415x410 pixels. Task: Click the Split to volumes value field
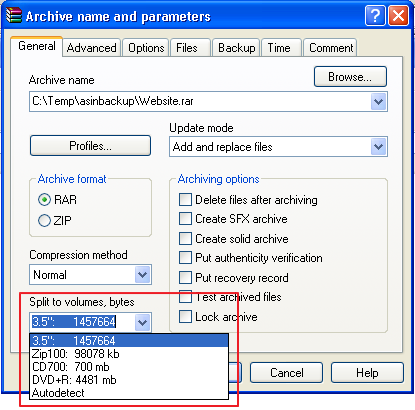(82, 322)
